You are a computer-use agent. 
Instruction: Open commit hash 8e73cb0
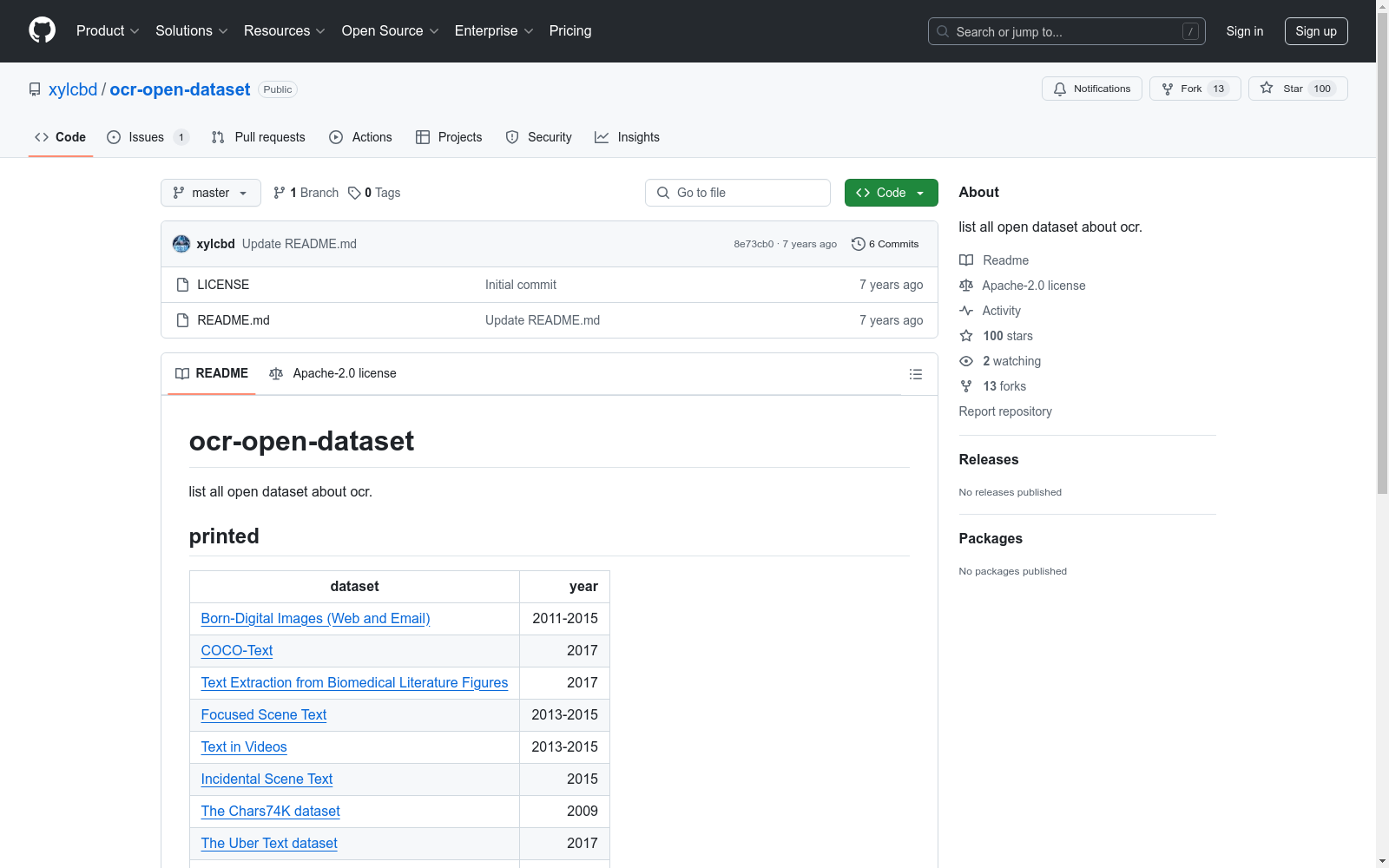coord(754,244)
